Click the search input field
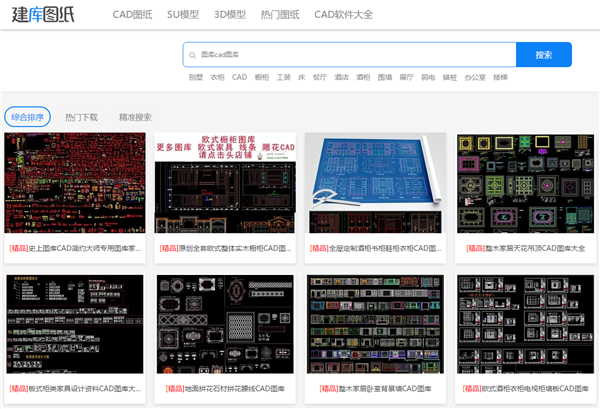This screenshot has width=600, height=409. [349, 55]
